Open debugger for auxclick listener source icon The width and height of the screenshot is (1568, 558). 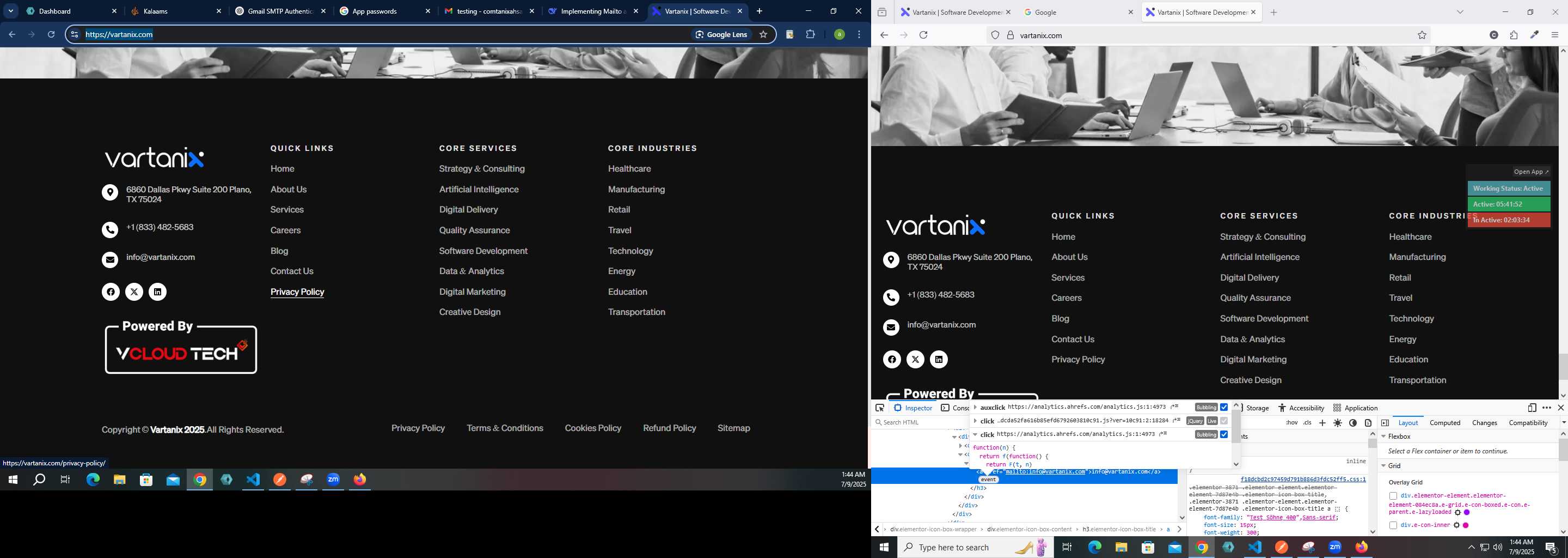click(x=1174, y=407)
